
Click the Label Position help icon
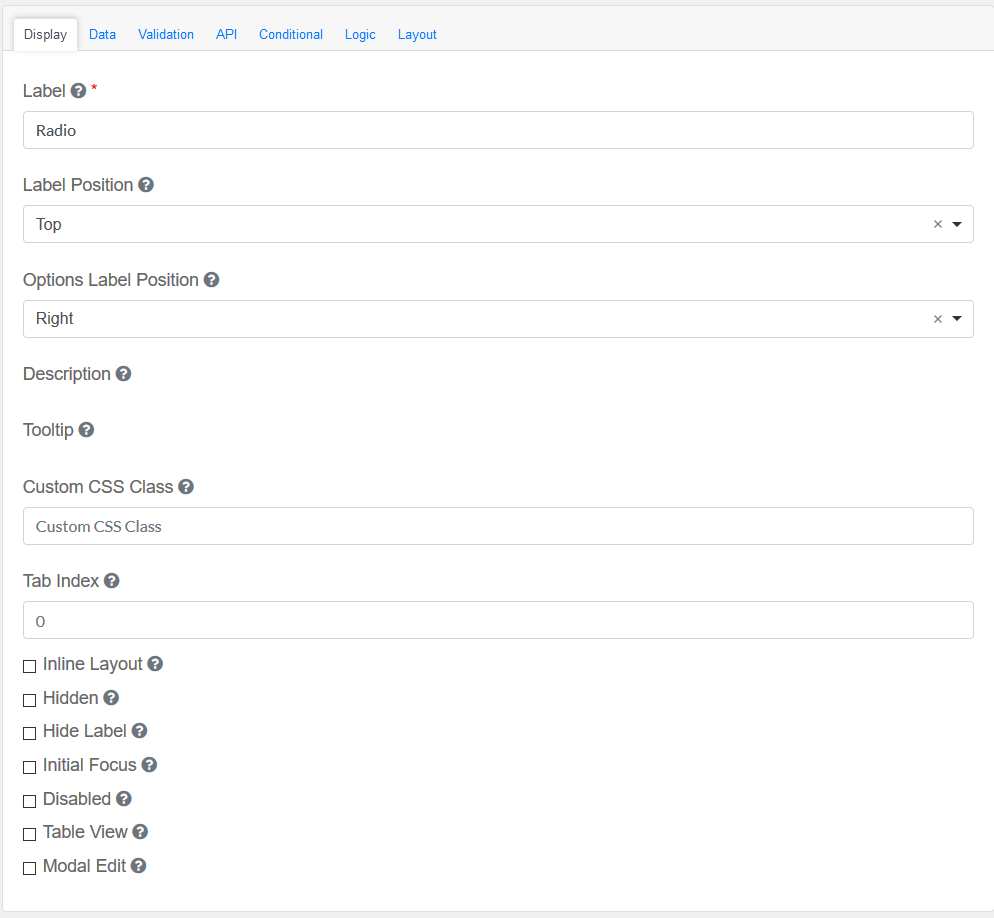point(146,185)
